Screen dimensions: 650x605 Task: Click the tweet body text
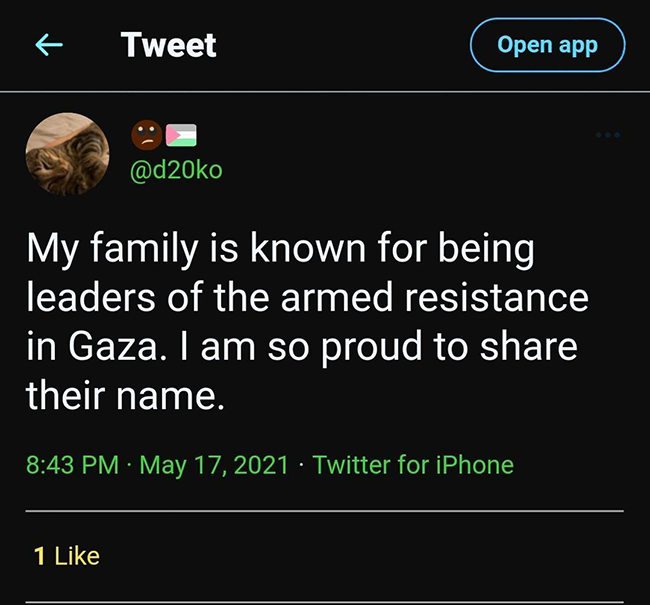307,322
